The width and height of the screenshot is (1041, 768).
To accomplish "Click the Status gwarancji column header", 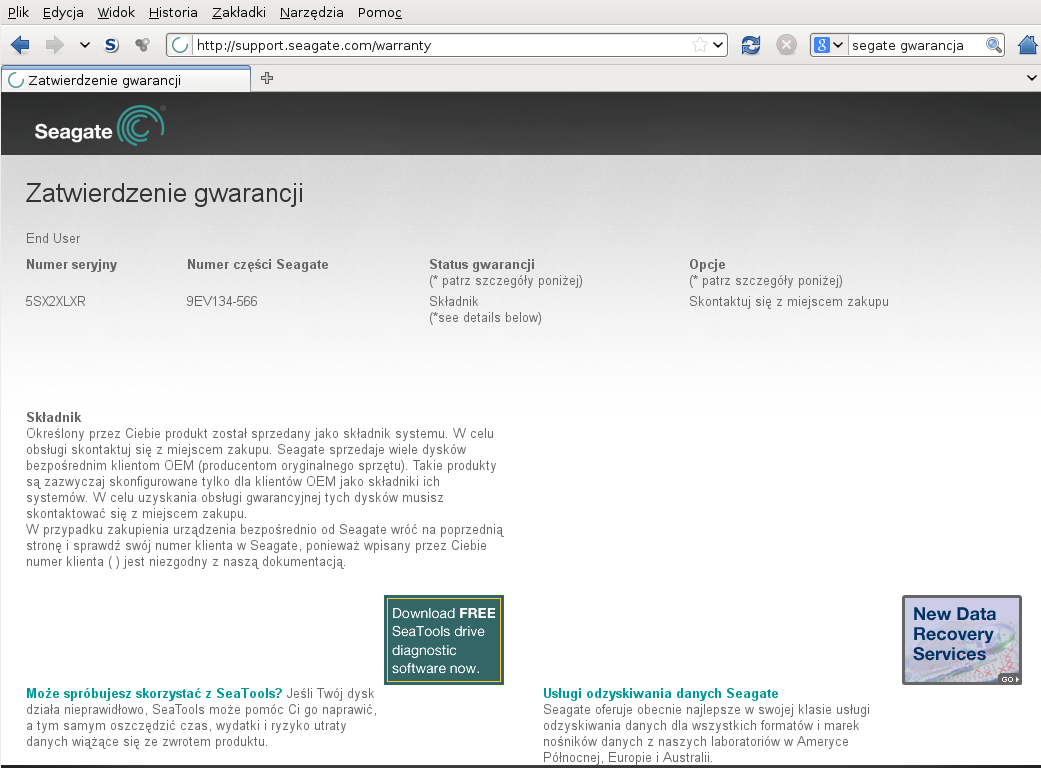I will [482, 264].
